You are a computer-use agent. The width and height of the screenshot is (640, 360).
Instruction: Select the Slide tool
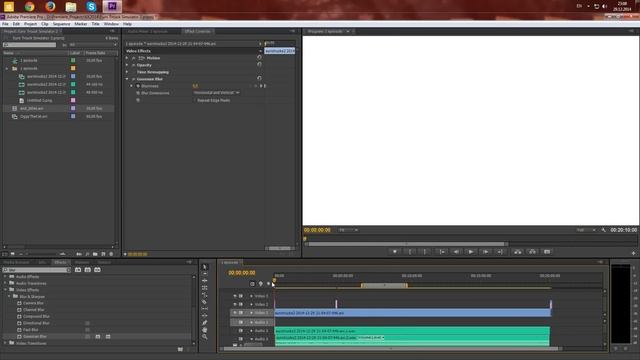205,316
